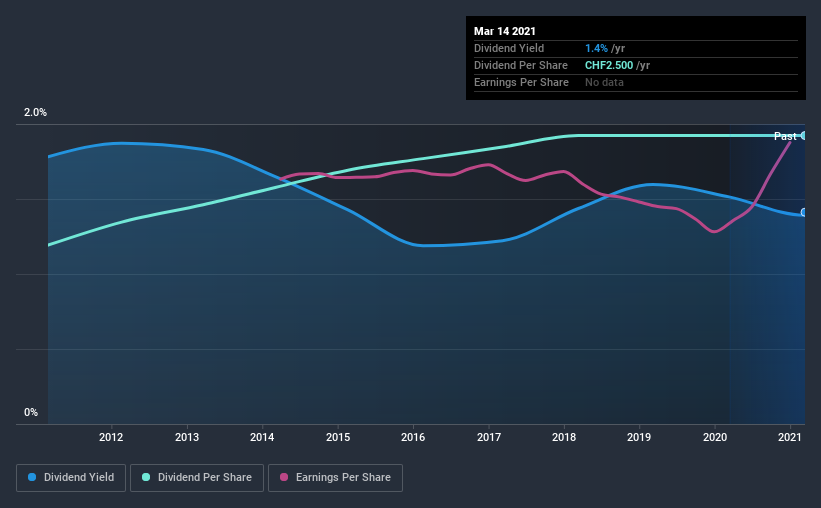The image size is (821, 508).
Task: Click the tooltip's Earnings Per Share row label
Action: tap(521, 82)
